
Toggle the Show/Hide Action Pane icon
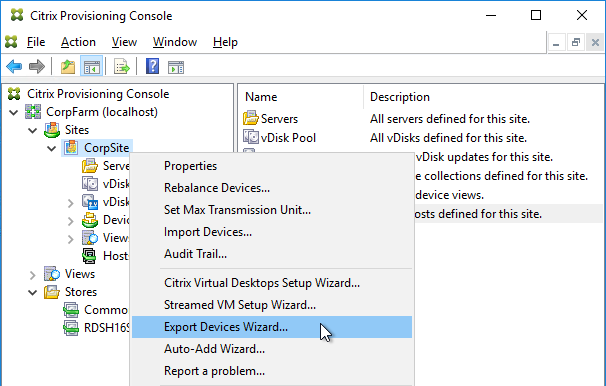coord(176,67)
